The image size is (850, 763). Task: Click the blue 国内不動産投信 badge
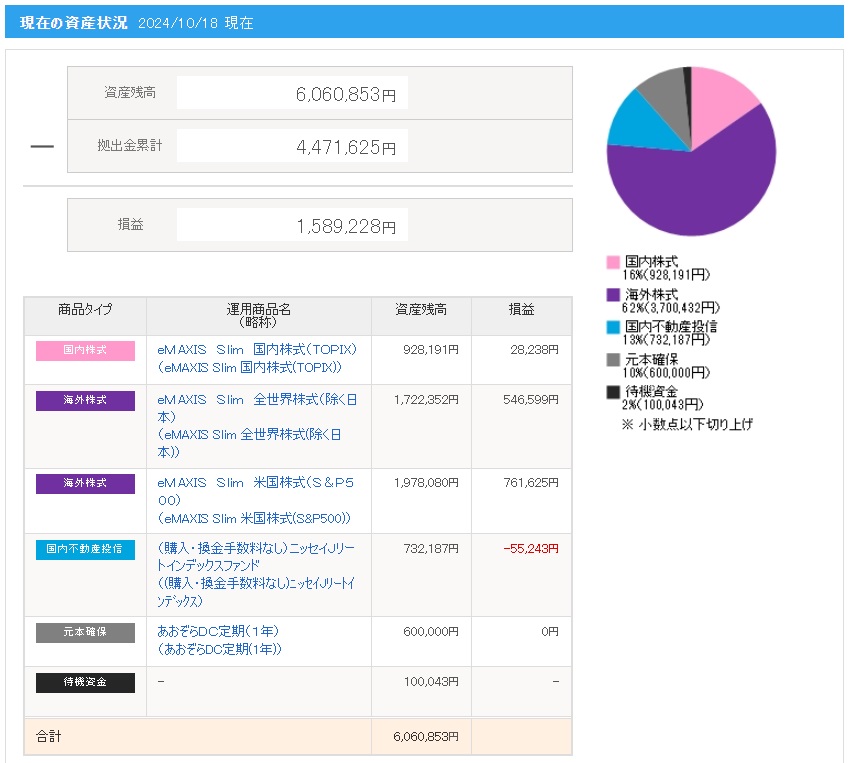tap(85, 549)
